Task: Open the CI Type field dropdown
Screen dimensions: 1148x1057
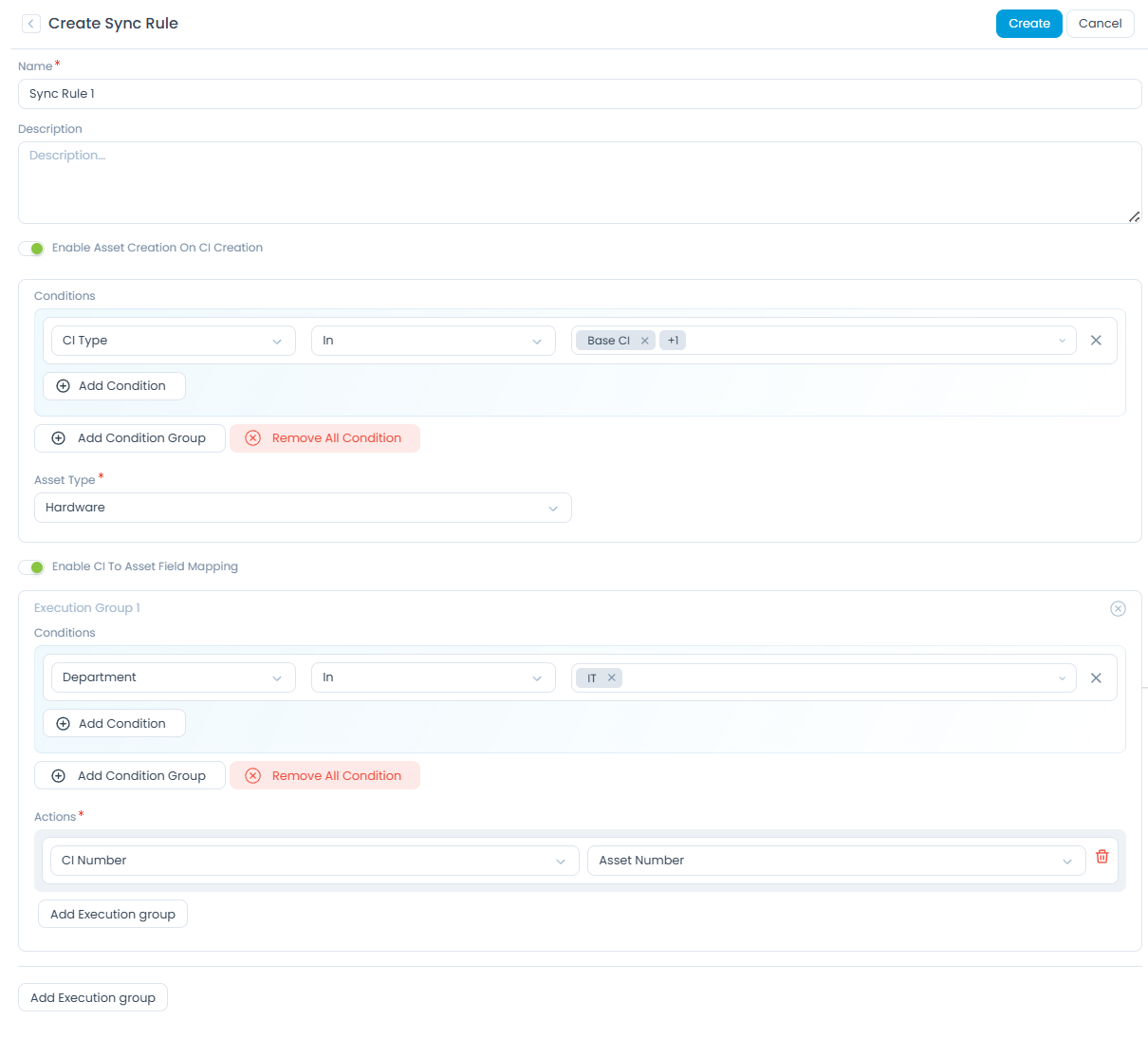Action: (173, 341)
